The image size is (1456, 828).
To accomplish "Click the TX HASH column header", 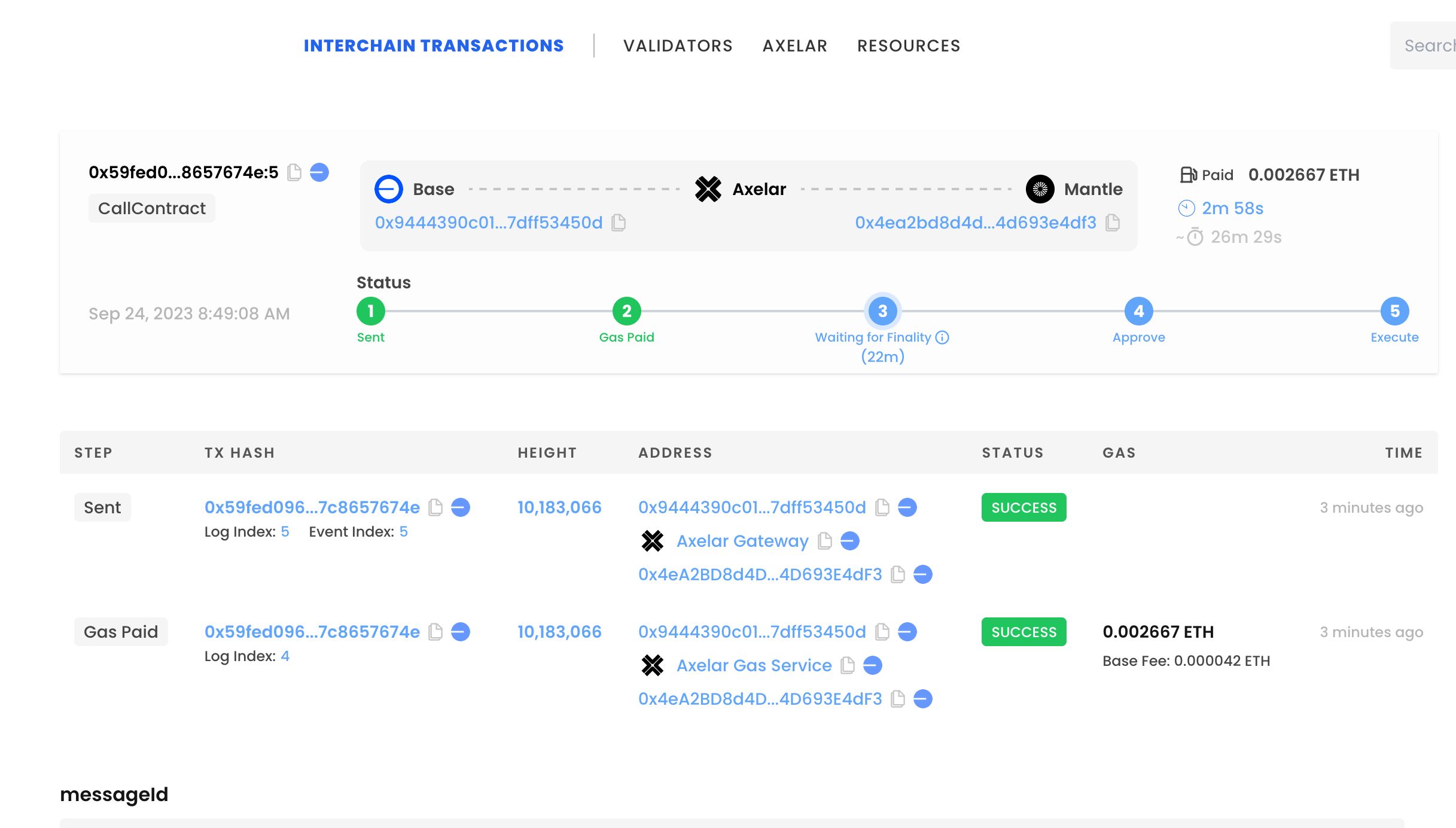I will (240, 453).
